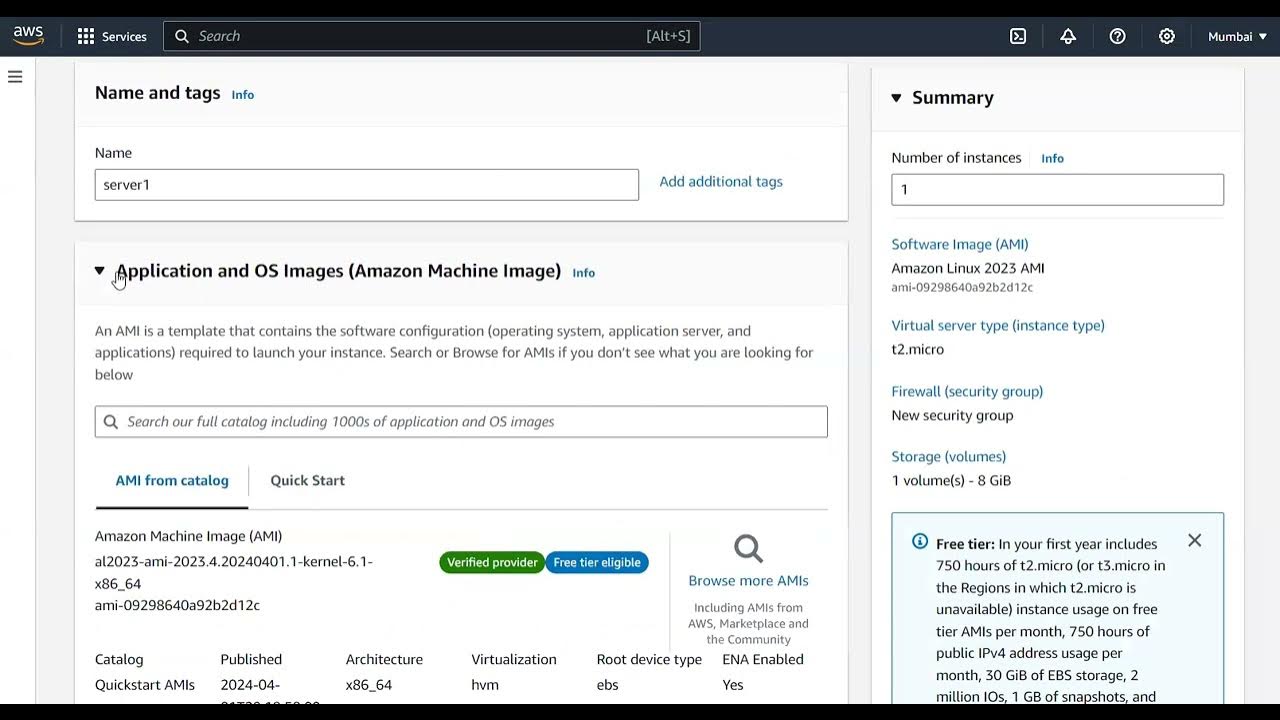Open the notifications bell
This screenshot has width=1280, height=720.
1068,36
